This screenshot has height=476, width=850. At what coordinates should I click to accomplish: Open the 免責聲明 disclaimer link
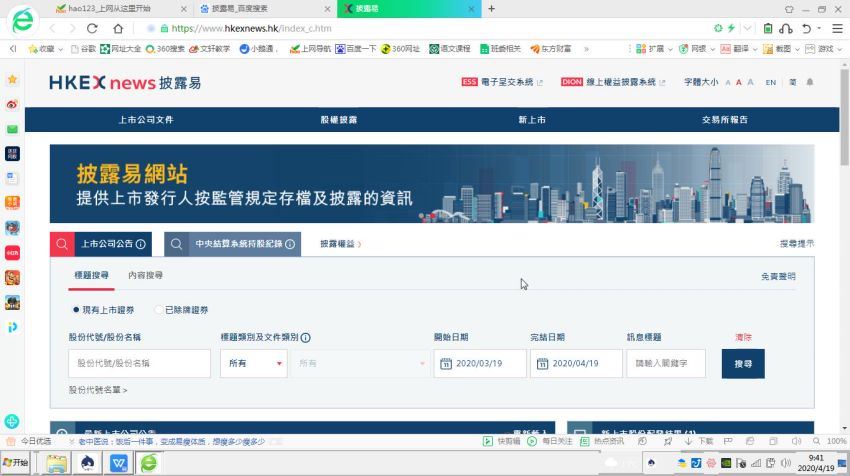[778, 276]
